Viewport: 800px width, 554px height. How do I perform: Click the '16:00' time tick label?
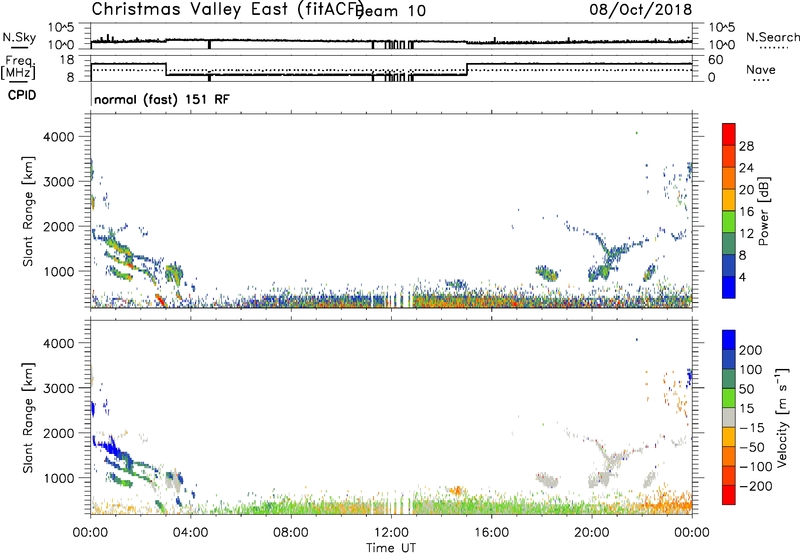[x=491, y=533]
